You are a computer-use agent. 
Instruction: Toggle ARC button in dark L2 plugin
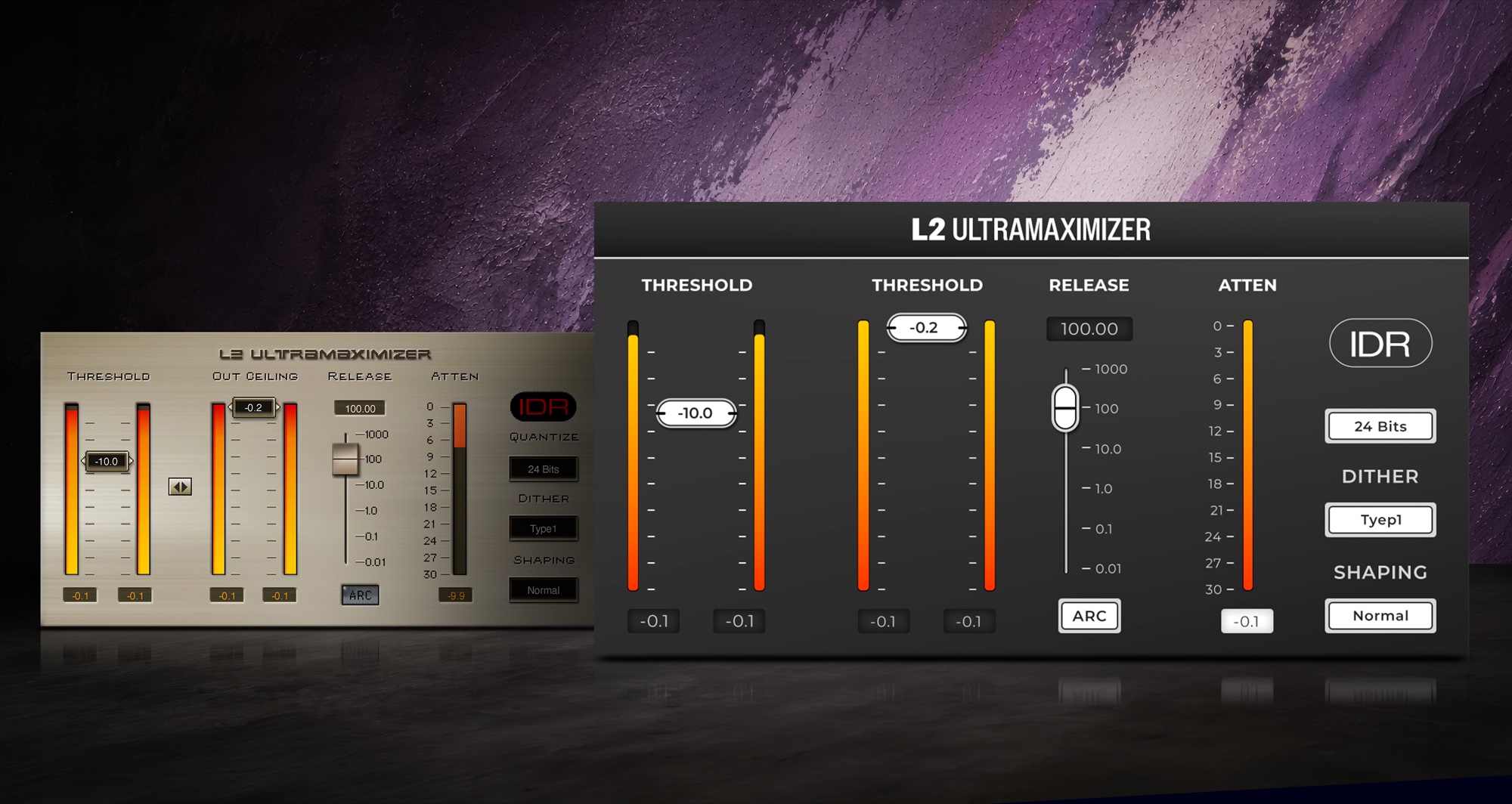(1089, 616)
